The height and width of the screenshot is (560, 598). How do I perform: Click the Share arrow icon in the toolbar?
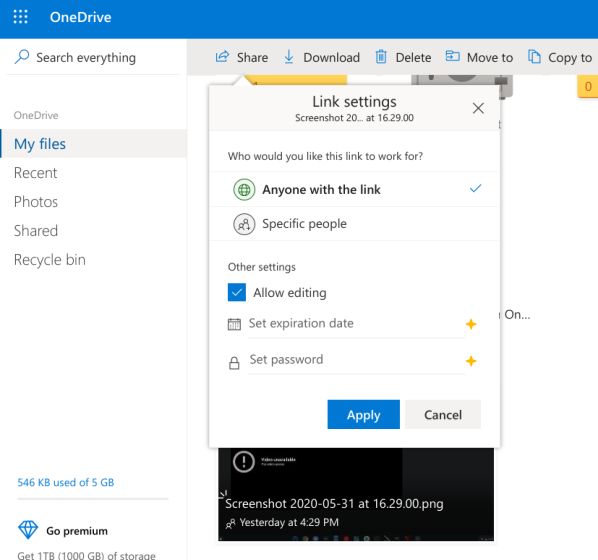222,57
